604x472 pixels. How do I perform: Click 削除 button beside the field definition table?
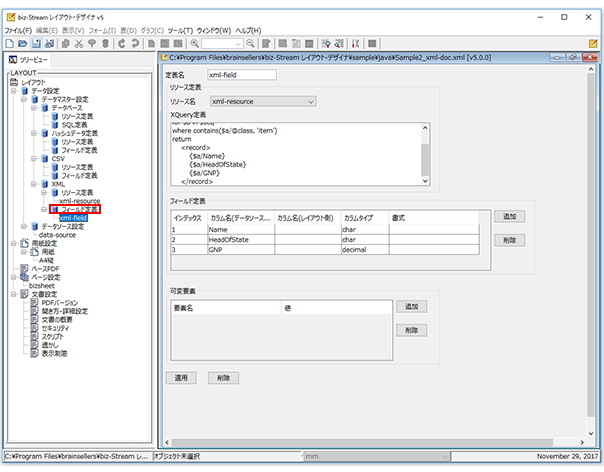click(x=509, y=240)
